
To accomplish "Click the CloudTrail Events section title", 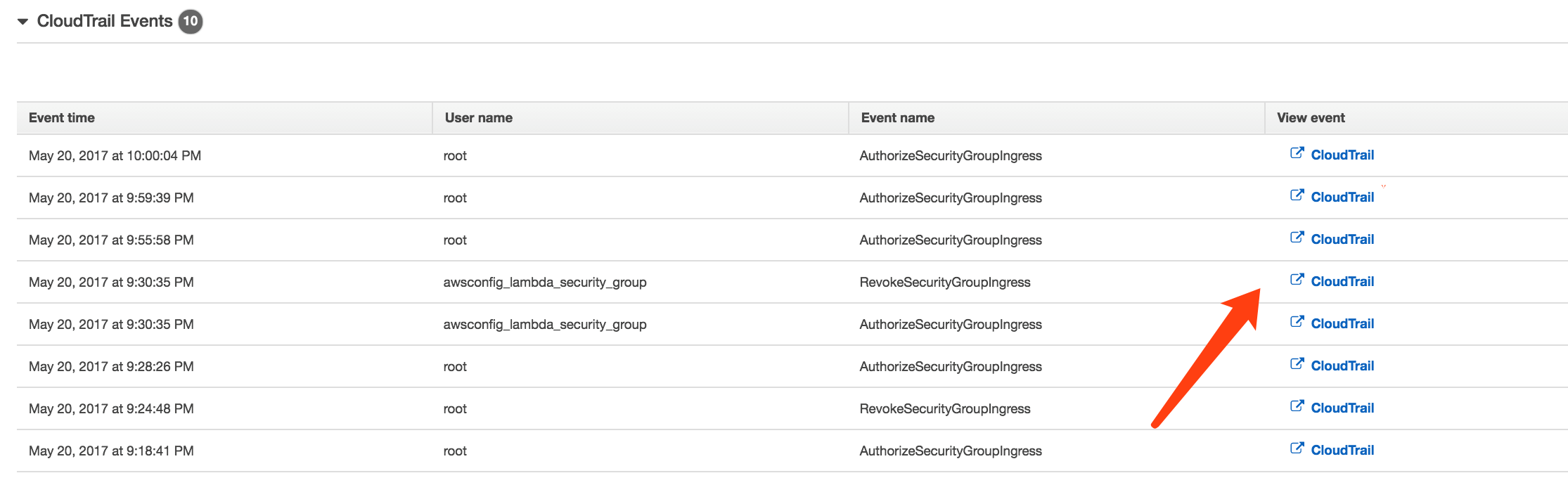I will 105,22.
